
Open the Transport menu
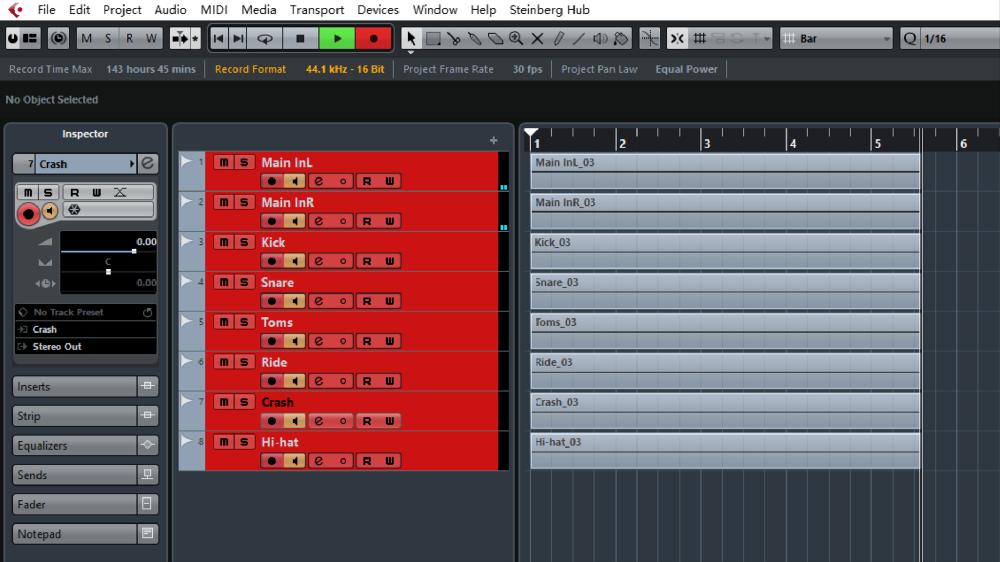pyautogui.click(x=316, y=10)
